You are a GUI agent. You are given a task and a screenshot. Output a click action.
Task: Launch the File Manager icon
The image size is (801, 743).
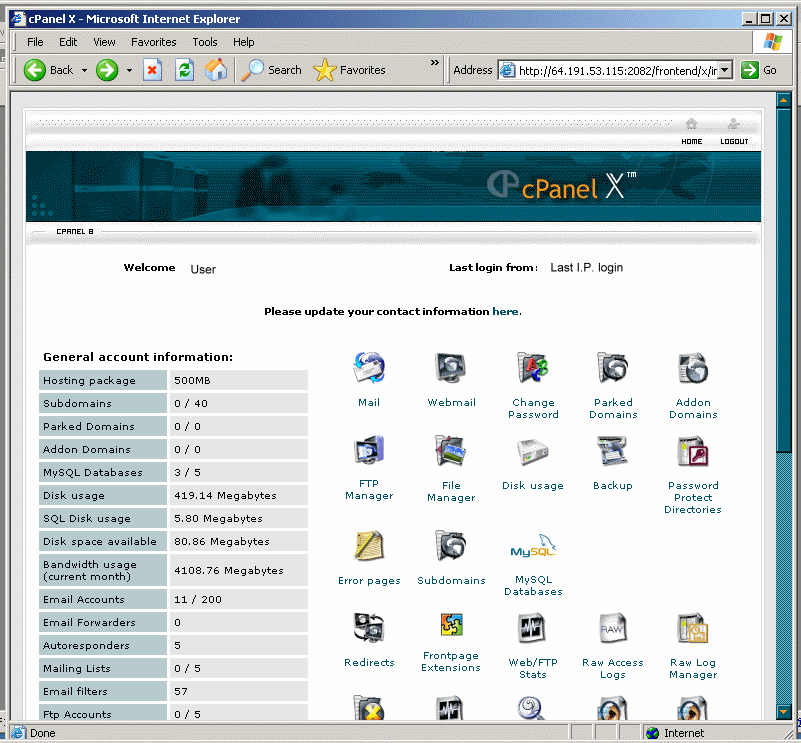[x=451, y=452]
